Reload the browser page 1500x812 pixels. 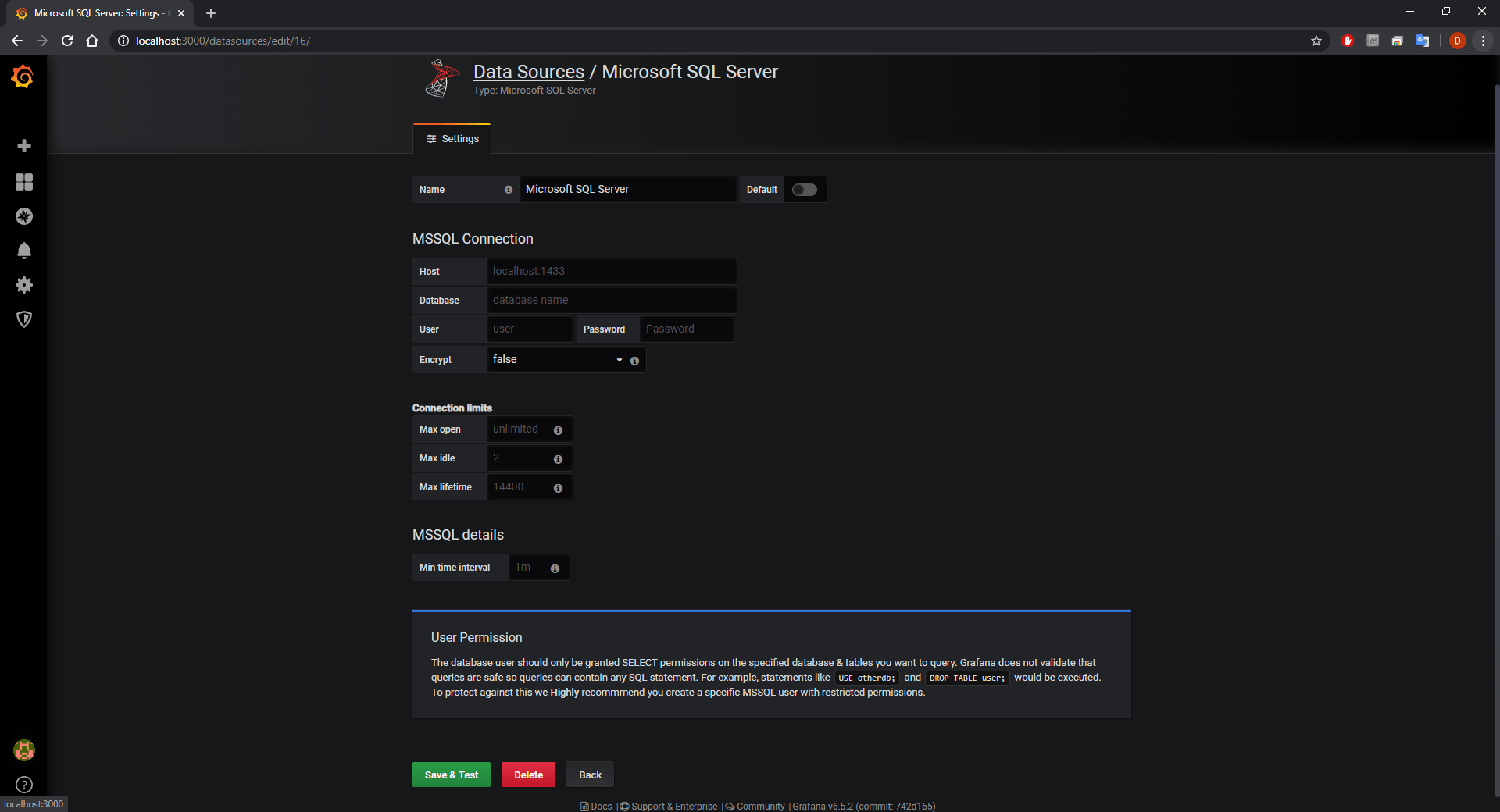click(x=67, y=41)
